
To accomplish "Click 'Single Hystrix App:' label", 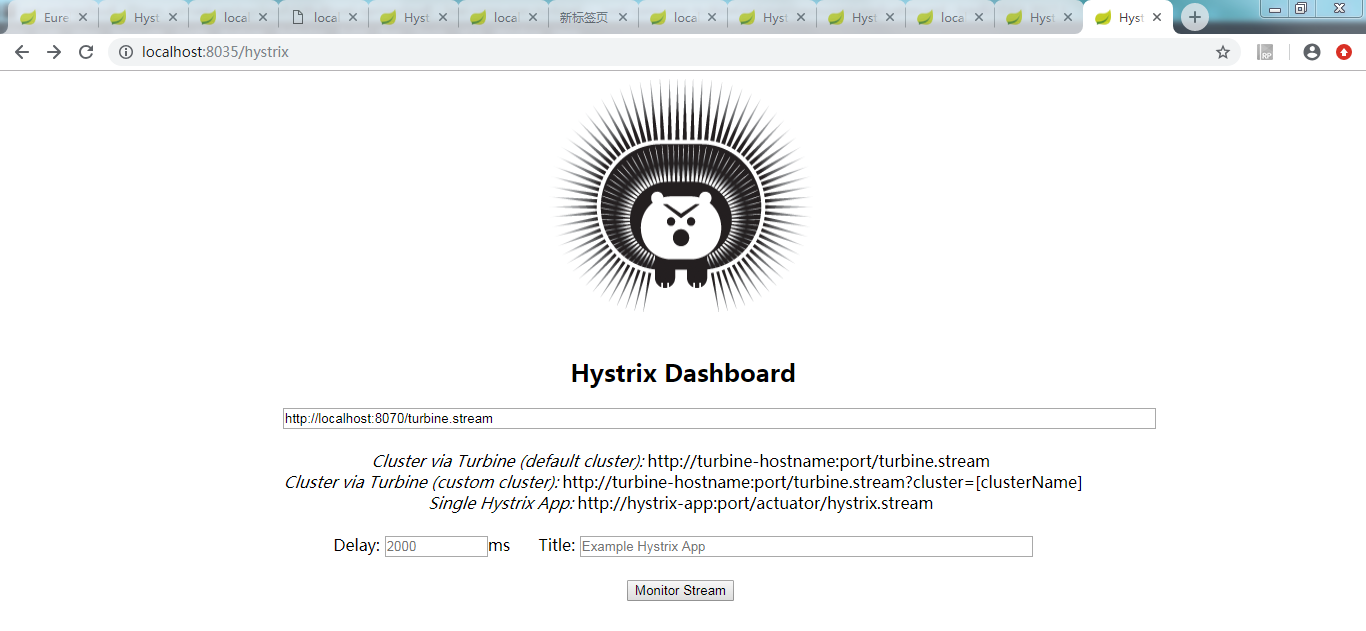I will (501, 504).
